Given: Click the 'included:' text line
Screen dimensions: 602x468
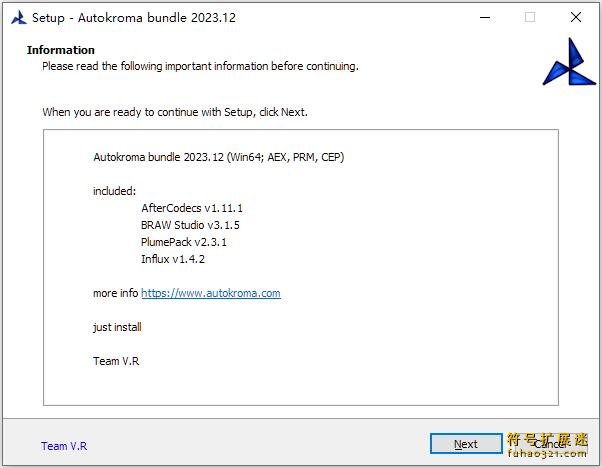Looking at the screenshot, I should click(x=114, y=191).
